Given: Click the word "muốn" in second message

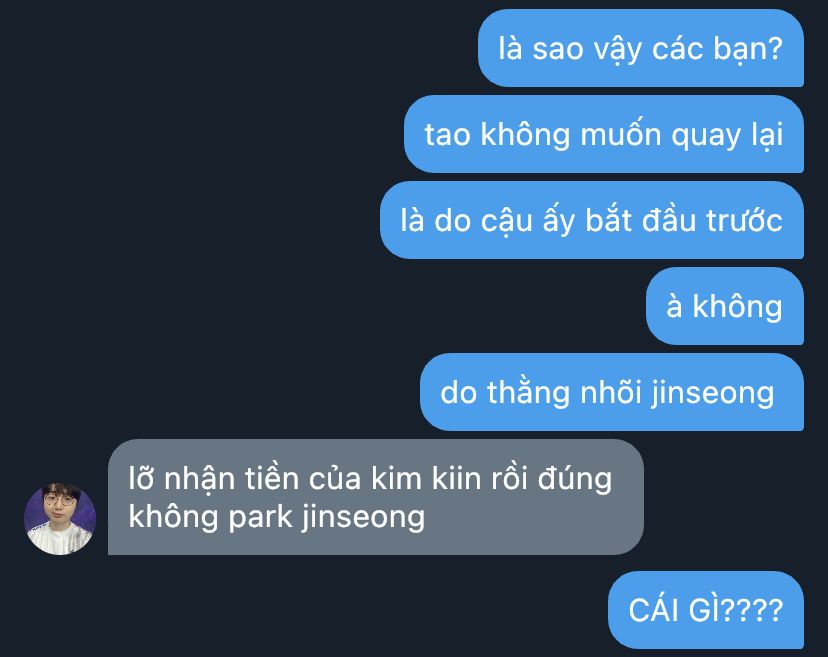Looking at the screenshot, I should point(620,134).
